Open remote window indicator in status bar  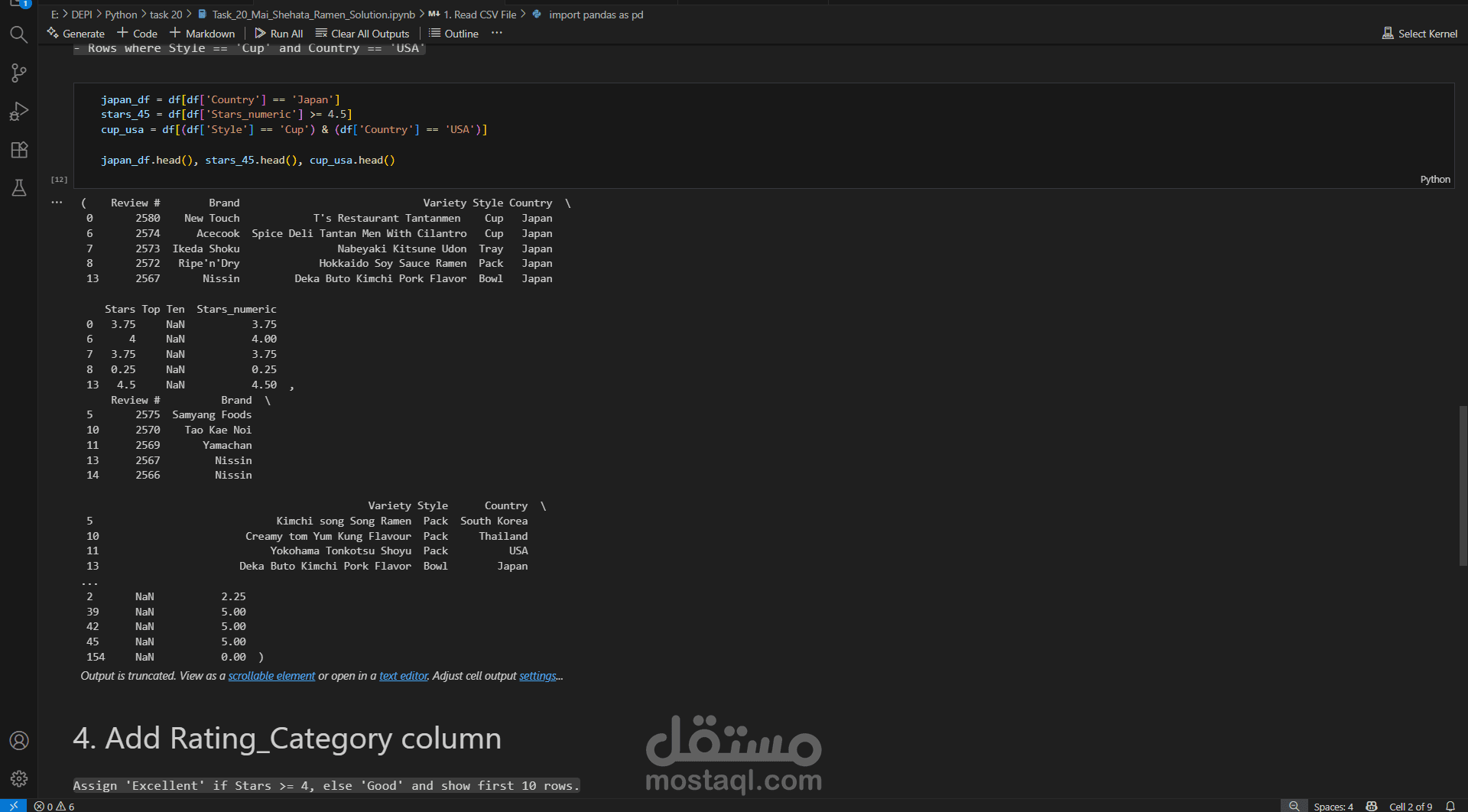(13, 806)
